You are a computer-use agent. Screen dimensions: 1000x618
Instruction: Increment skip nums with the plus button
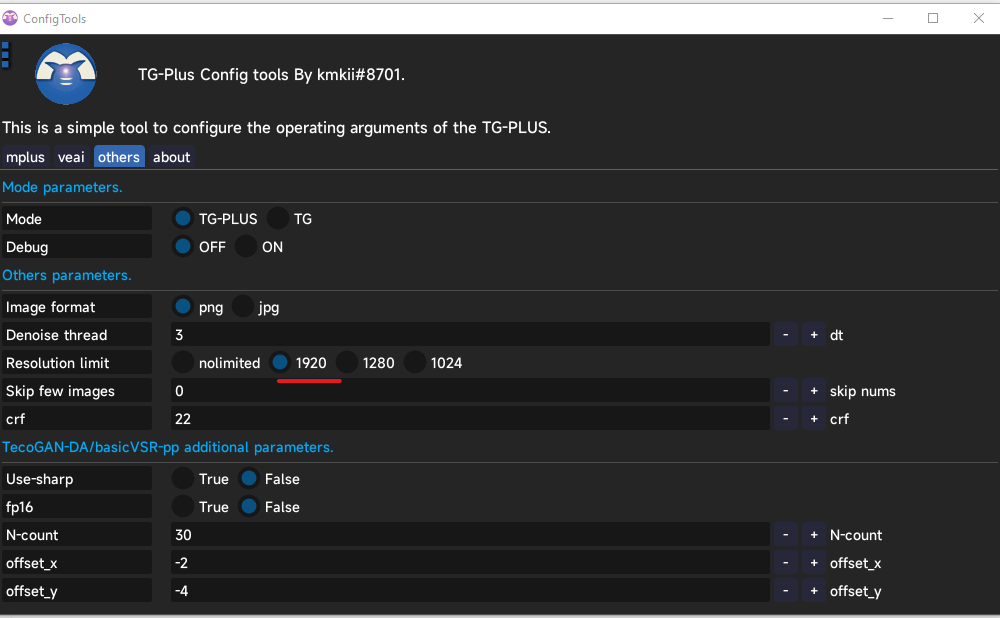(x=813, y=390)
